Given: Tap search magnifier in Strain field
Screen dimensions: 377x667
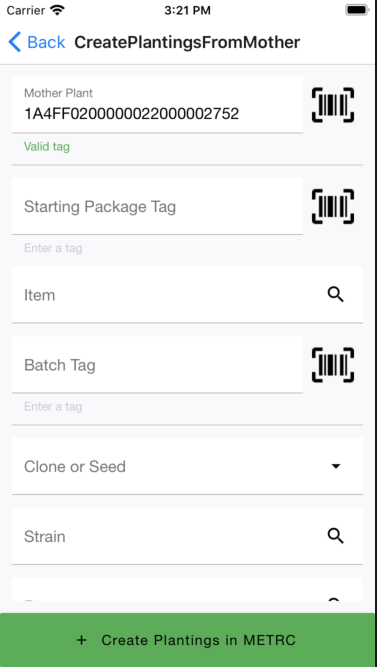Looking at the screenshot, I should pyautogui.click(x=335, y=536).
